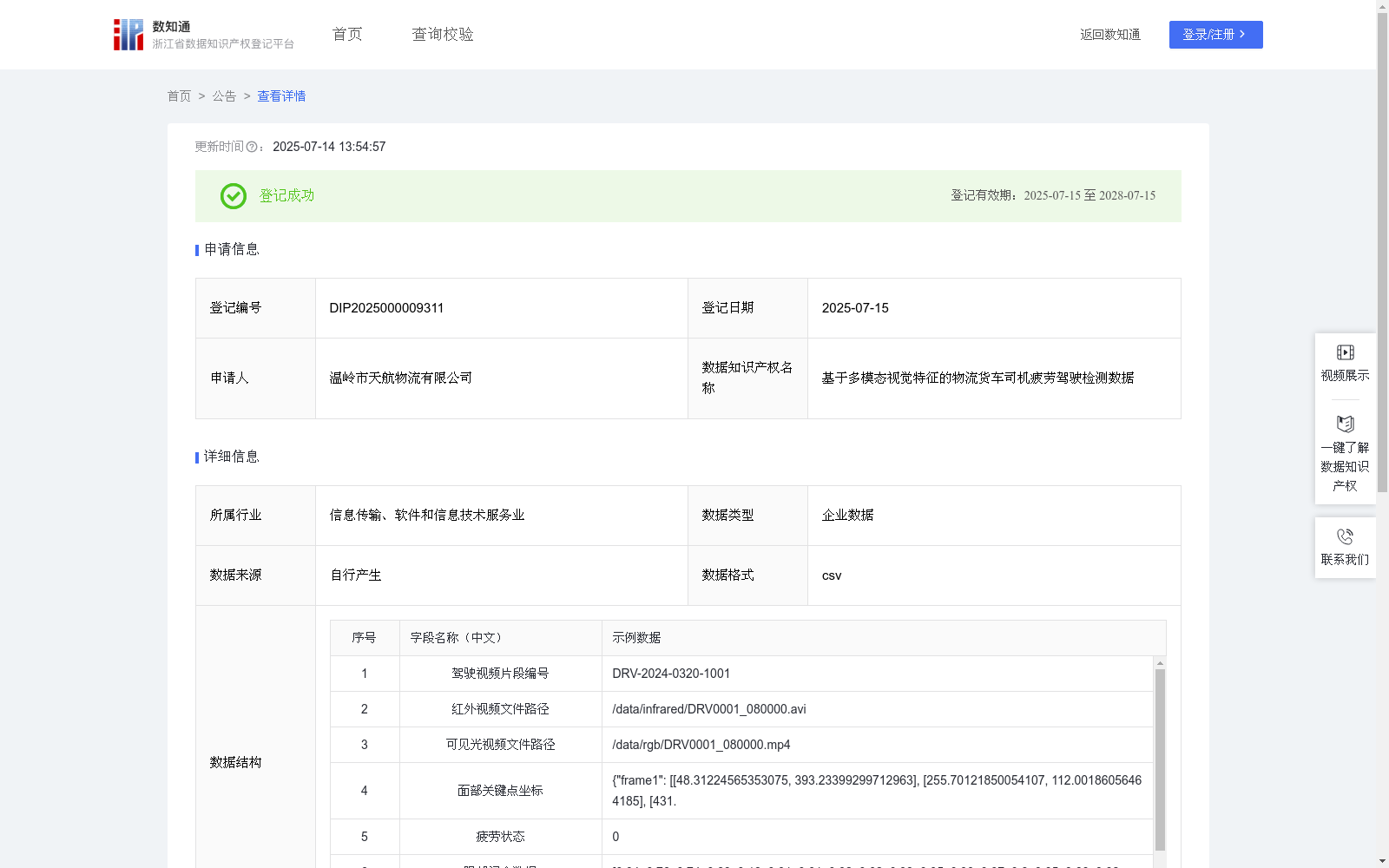Image resolution: width=1389 pixels, height=868 pixels.
Task: Click the 视频展示 label
Action: pyautogui.click(x=1346, y=375)
